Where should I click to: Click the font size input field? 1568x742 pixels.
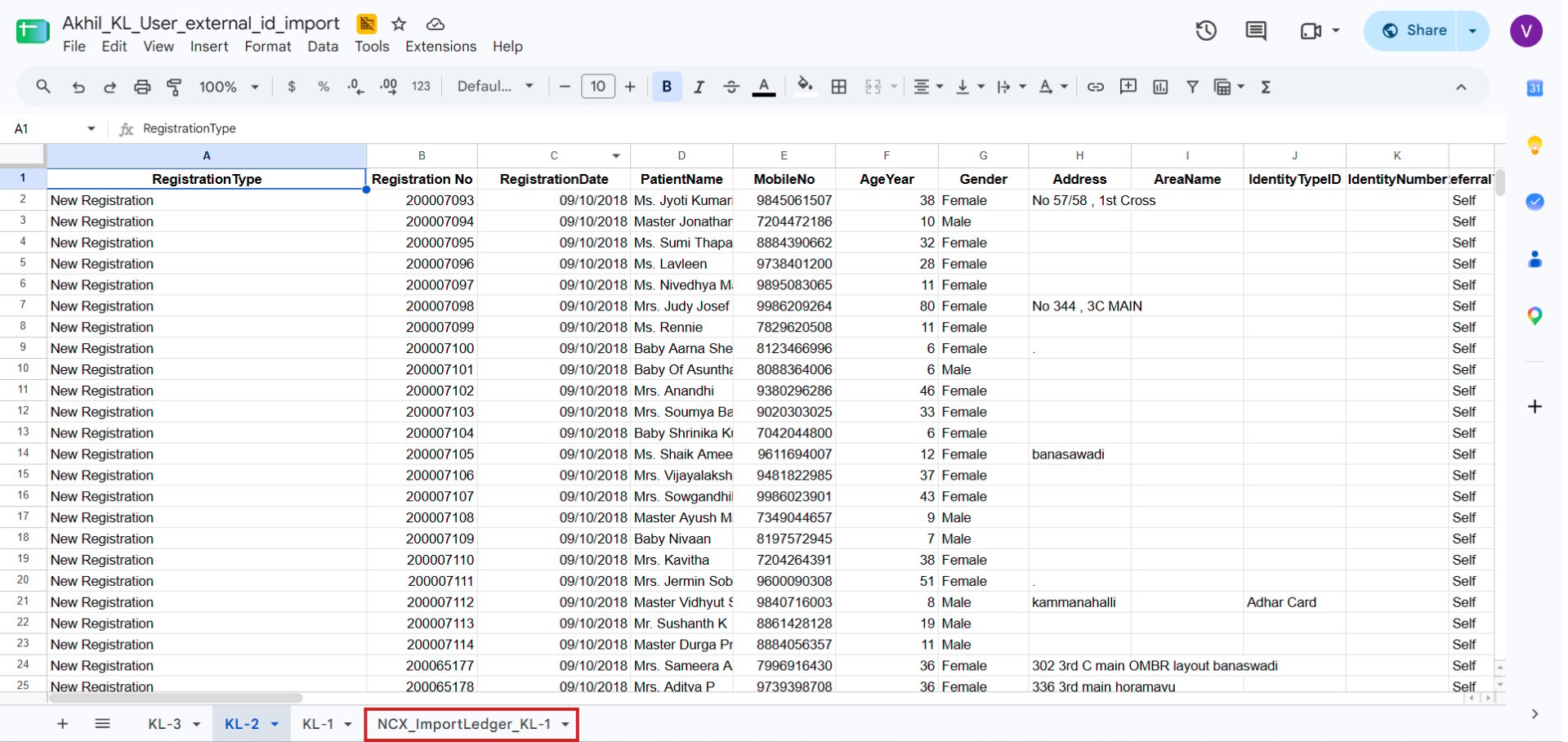(598, 87)
